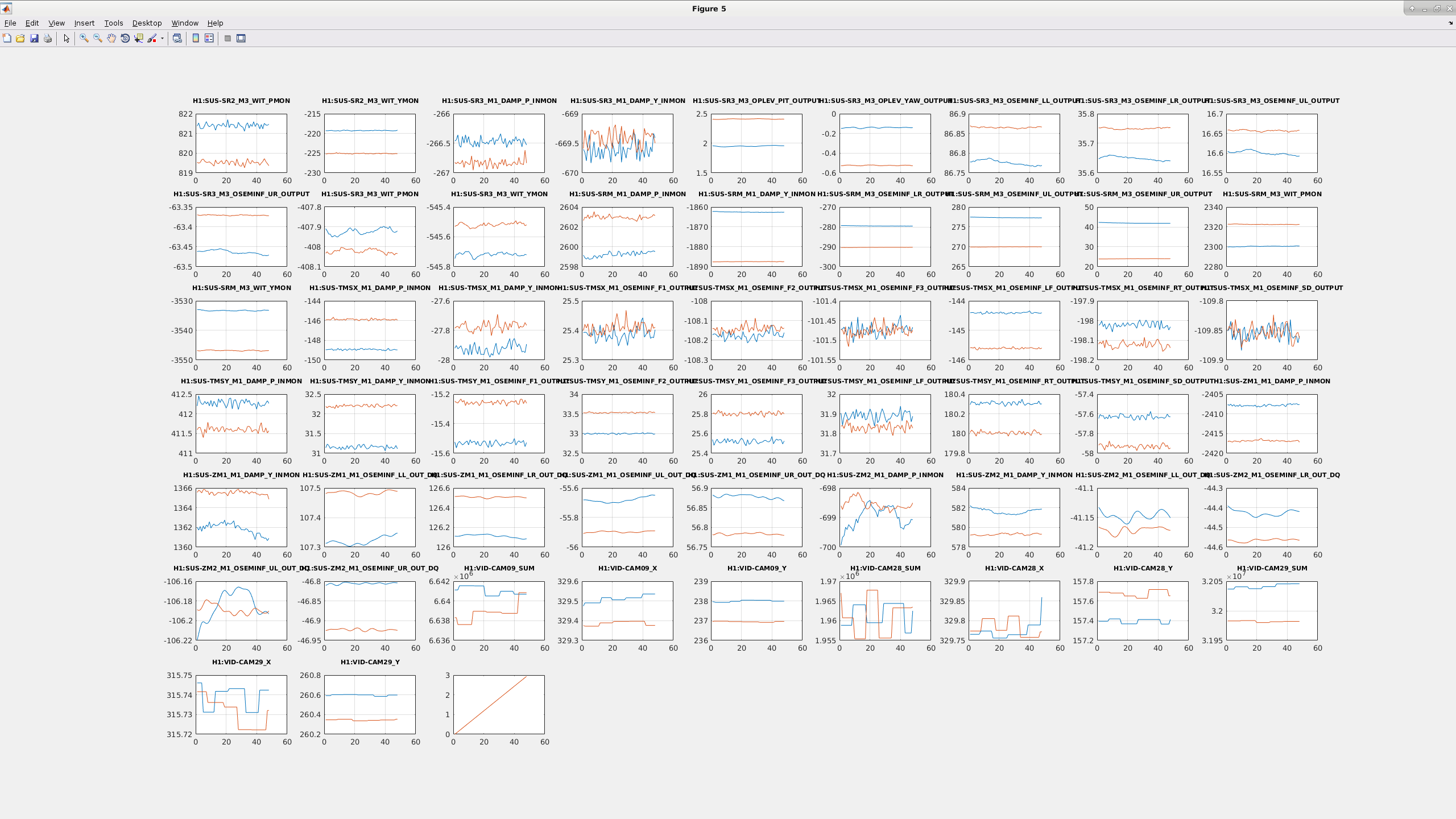Click the Insert Legend button

point(209,38)
